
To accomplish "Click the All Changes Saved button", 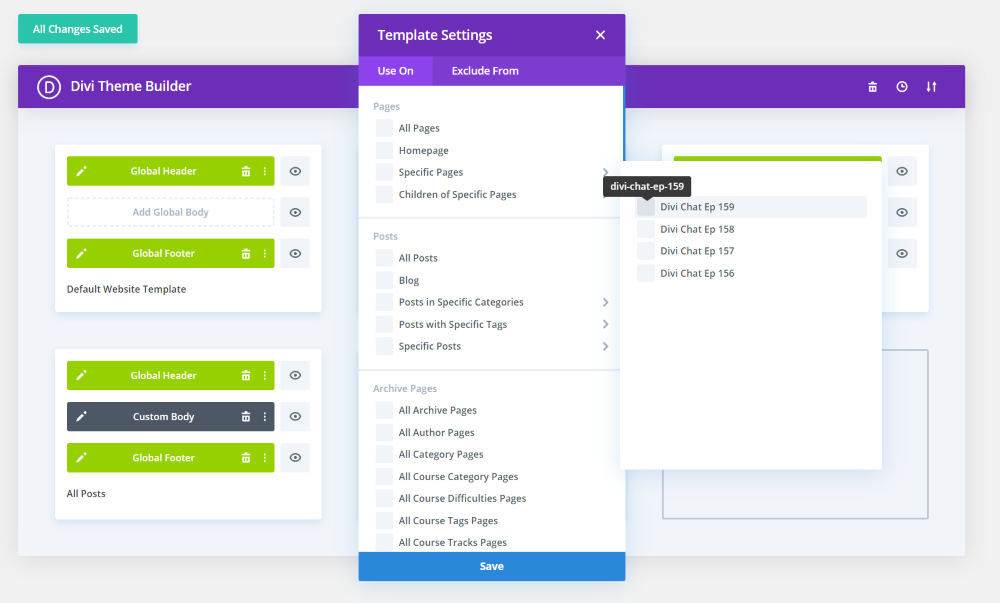I will [x=78, y=29].
